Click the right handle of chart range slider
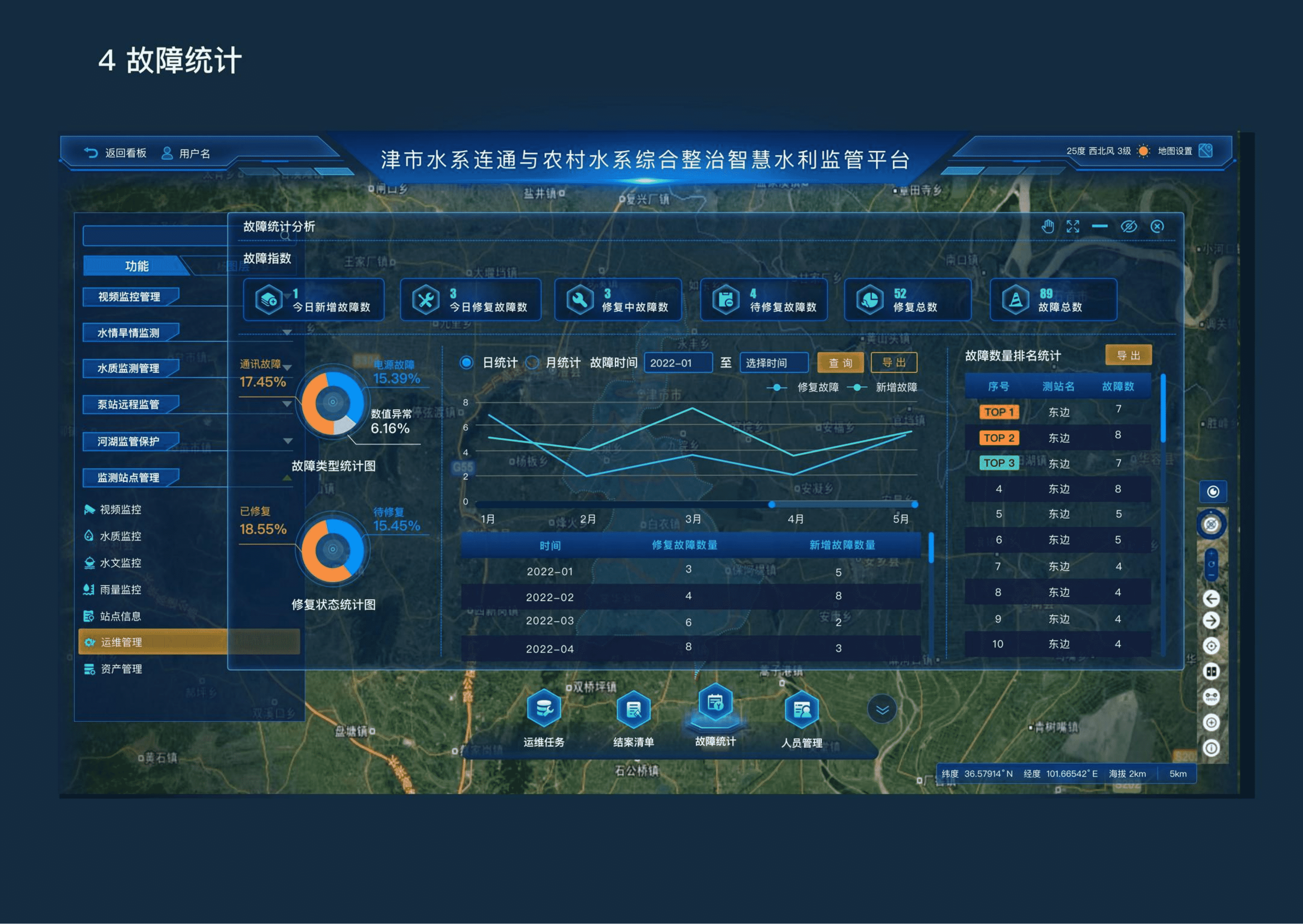The width and height of the screenshot is (1303, 924). [x=915, y=505]
